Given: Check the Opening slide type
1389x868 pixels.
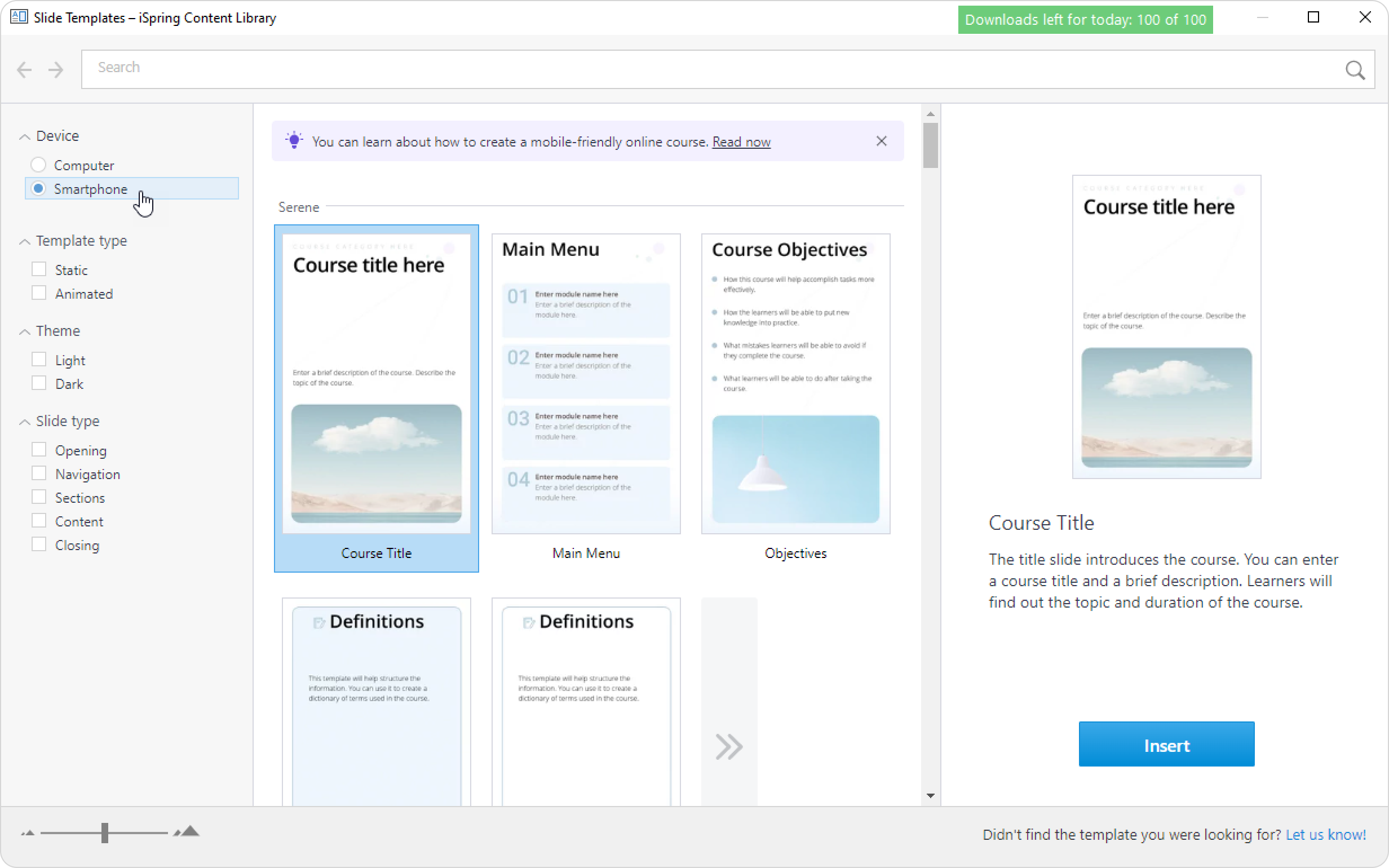Looking at the screenshot, I should pos(39,450).
